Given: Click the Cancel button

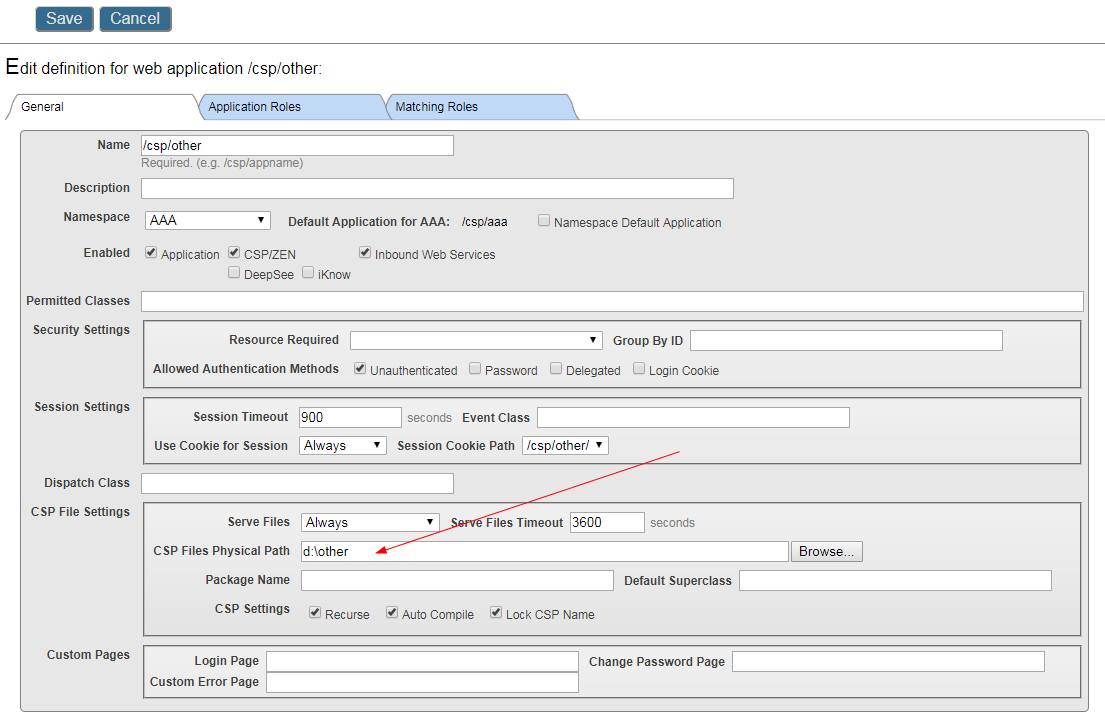Looking at the screenshot, I should tap(135, 19).
